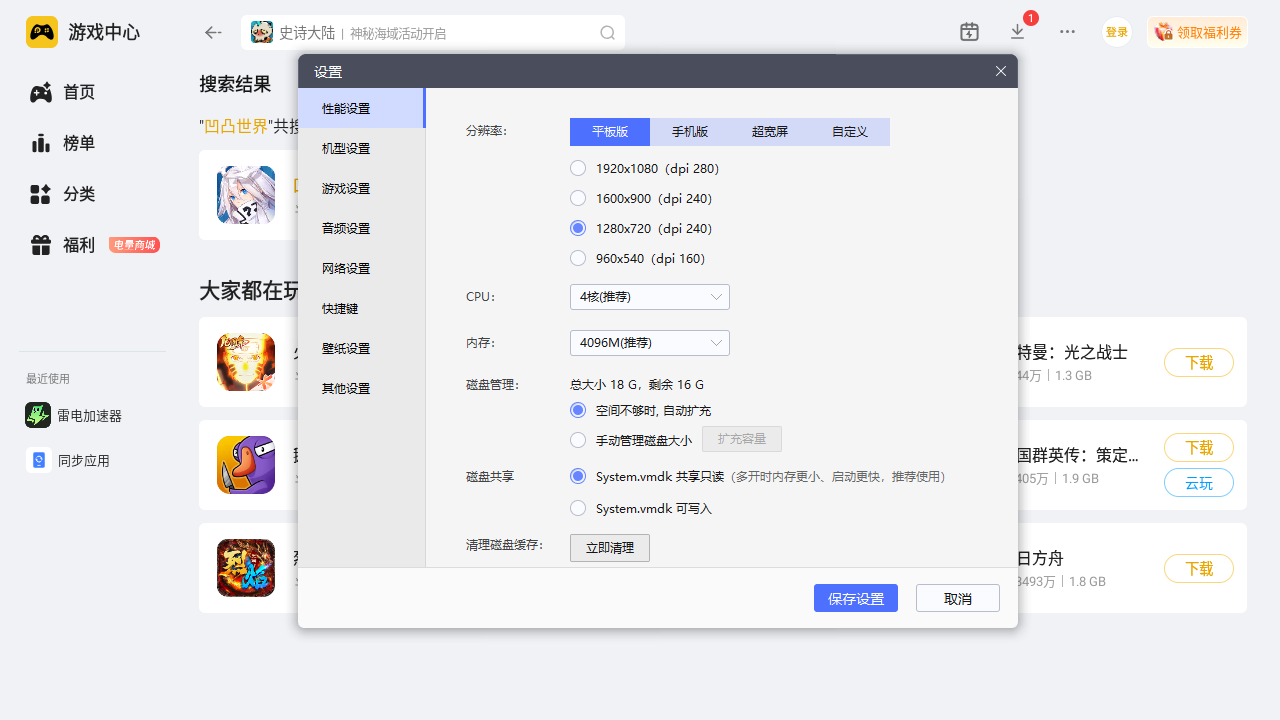Screen dimensions: 1280x720
Task: Select the 1920x1080 resolution option
Action: [x=578, y=168]
